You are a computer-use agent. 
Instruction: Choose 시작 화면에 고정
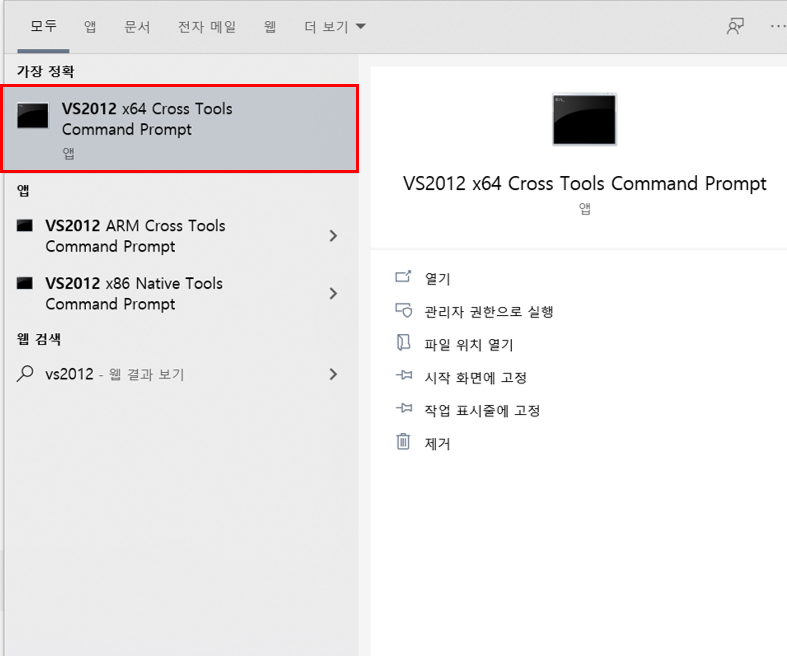point(476,377)
